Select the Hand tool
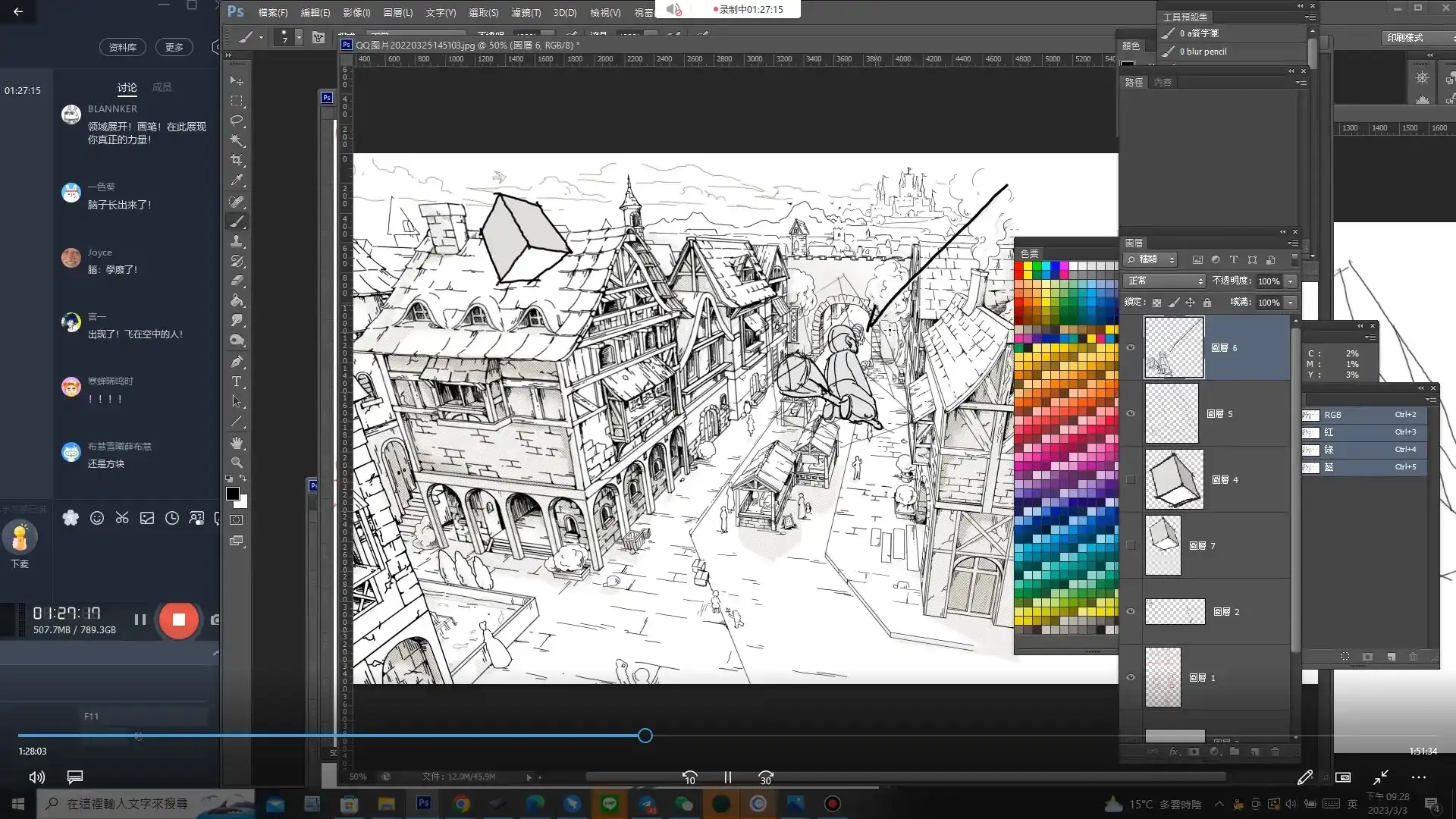 (237, 443)
